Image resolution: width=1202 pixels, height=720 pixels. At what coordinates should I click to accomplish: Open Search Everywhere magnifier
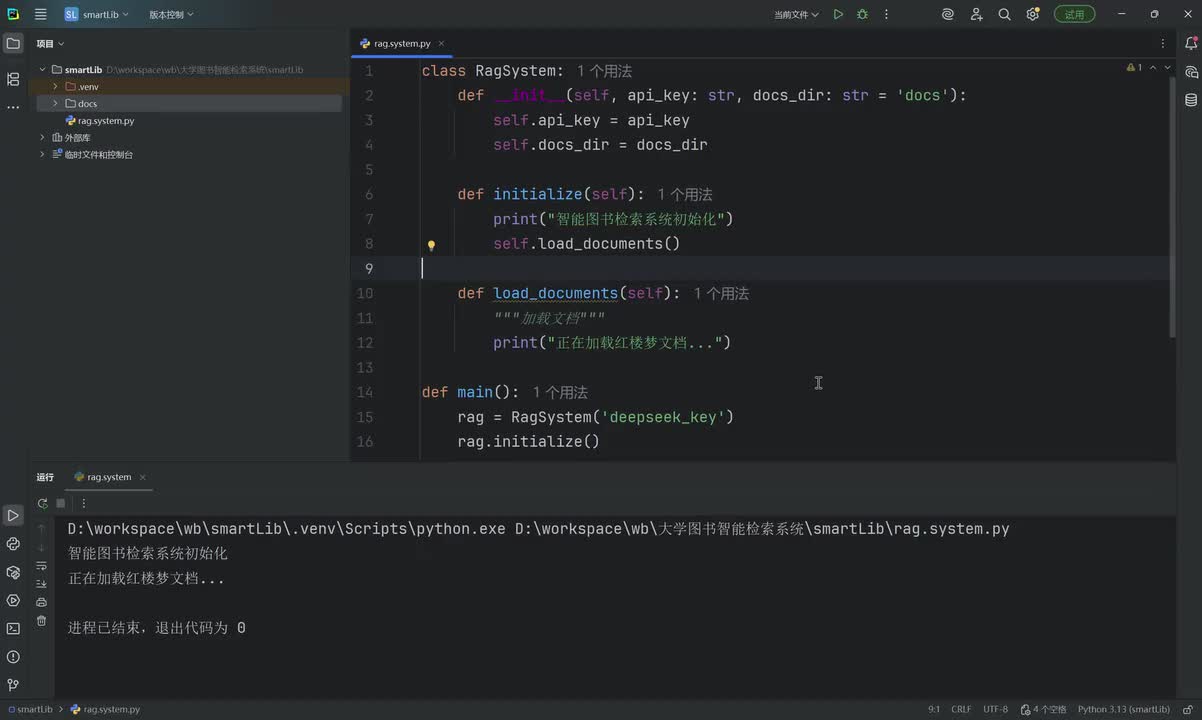pyautogui.click(x=1005, y=14)
